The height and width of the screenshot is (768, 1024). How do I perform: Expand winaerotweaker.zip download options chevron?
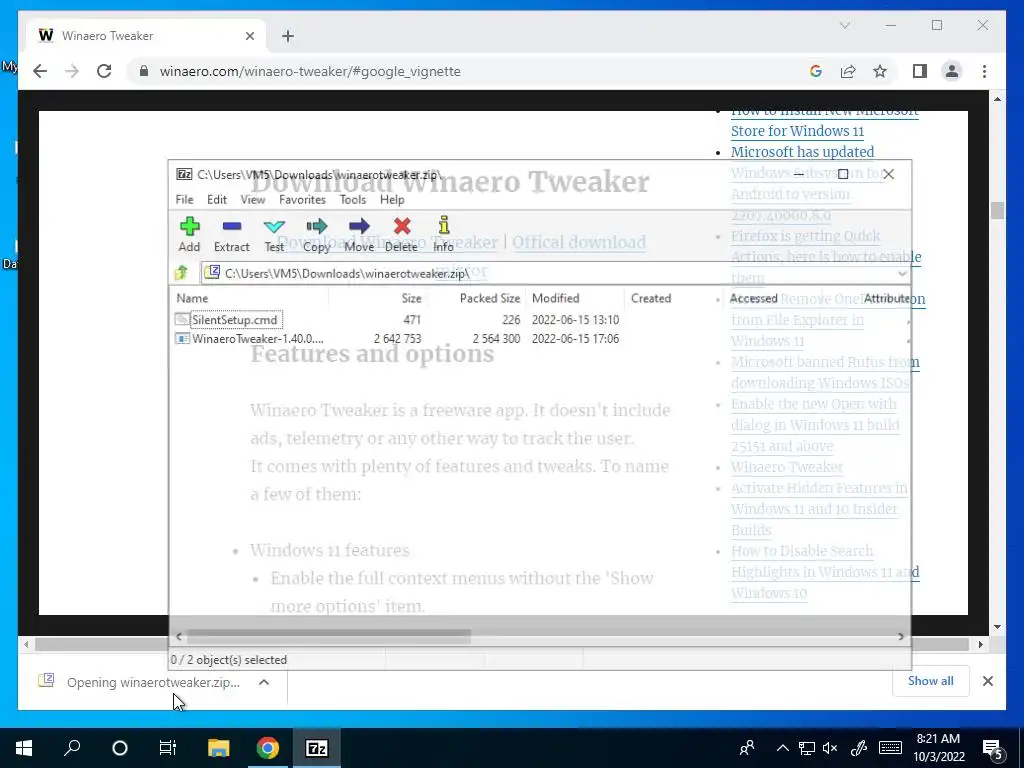tap(264, 682)
